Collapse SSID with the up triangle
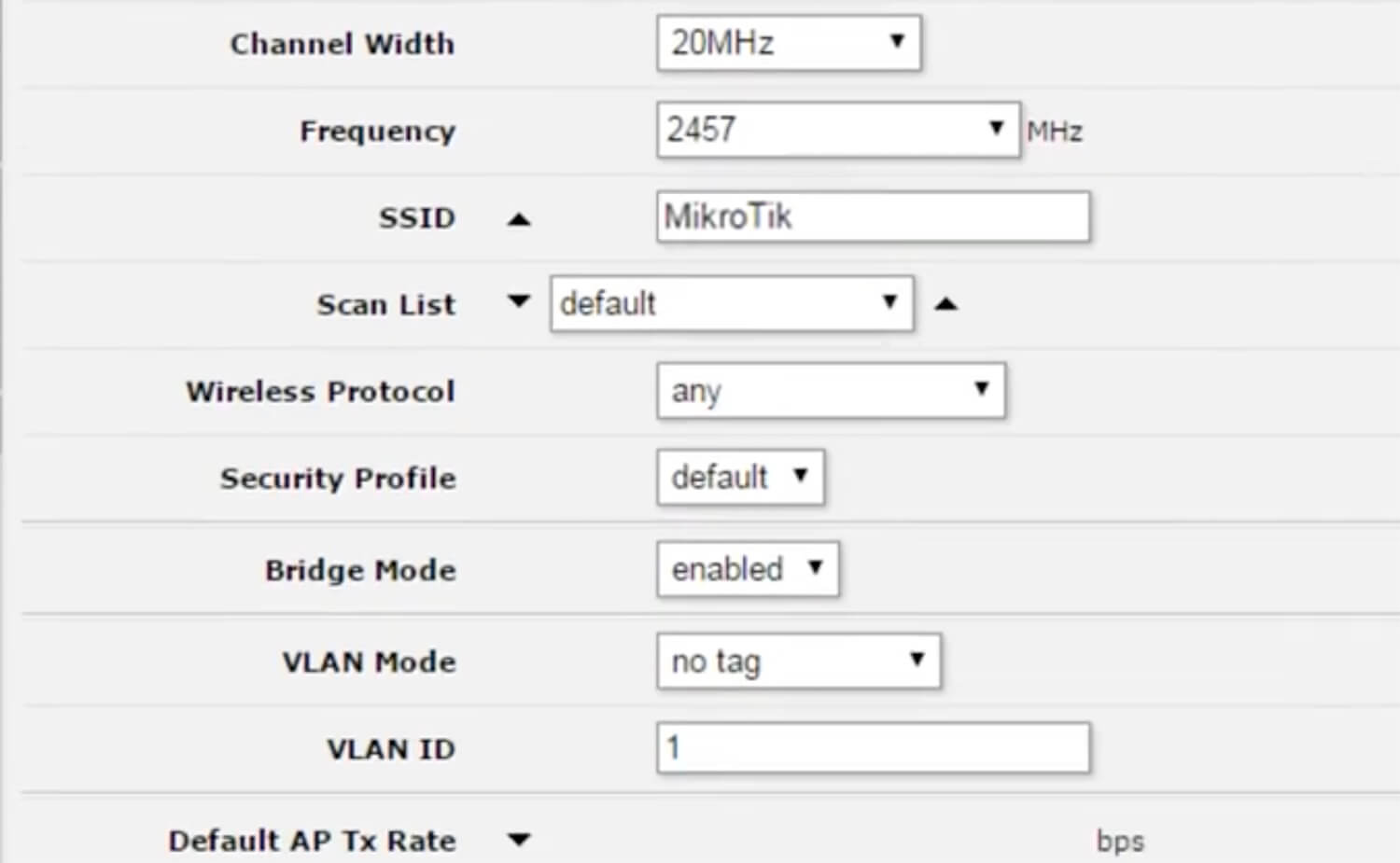The height and width of the screenshot is (863, 1400). tap(519, 219)
